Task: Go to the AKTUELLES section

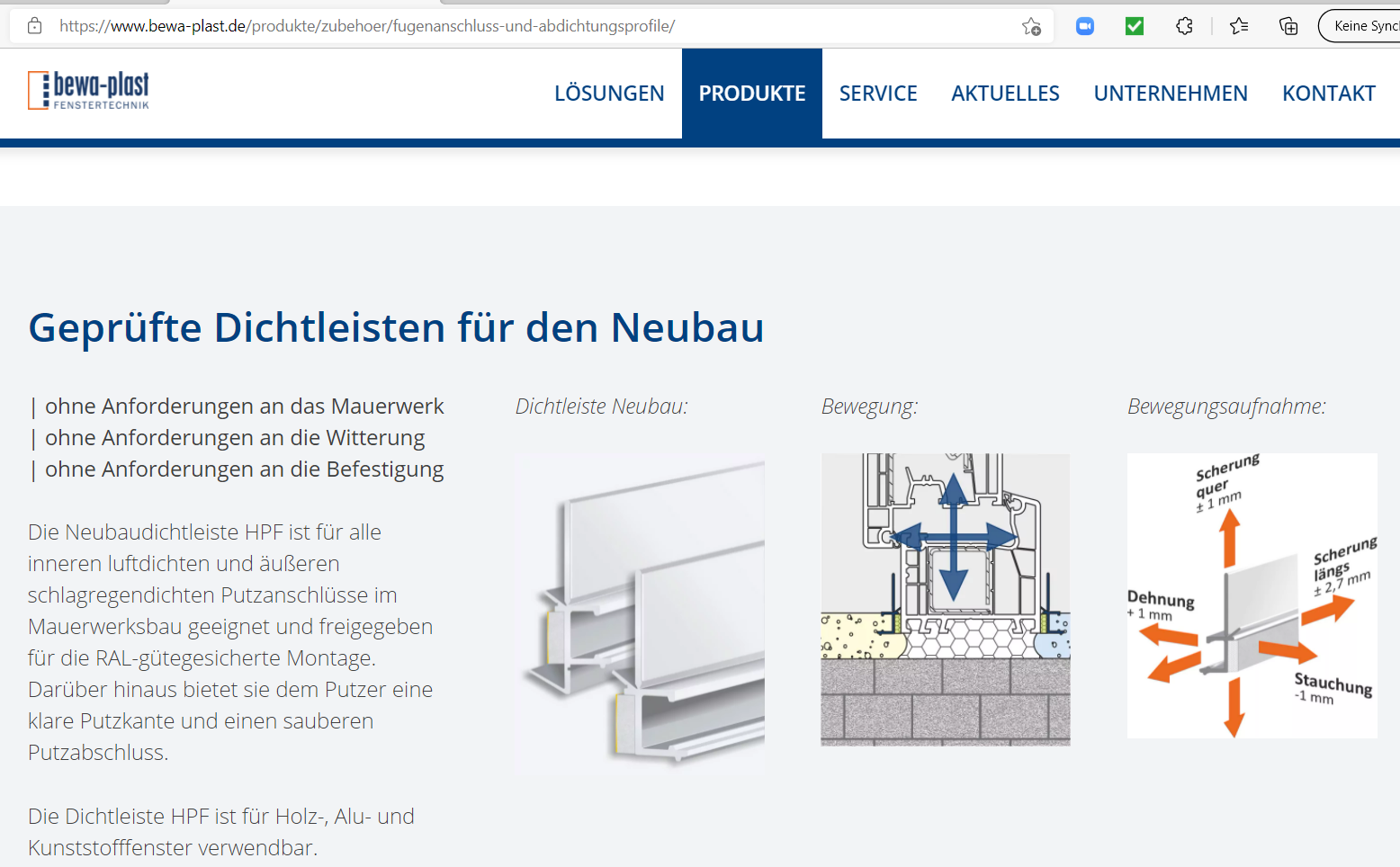Action: pos(1005,94)
